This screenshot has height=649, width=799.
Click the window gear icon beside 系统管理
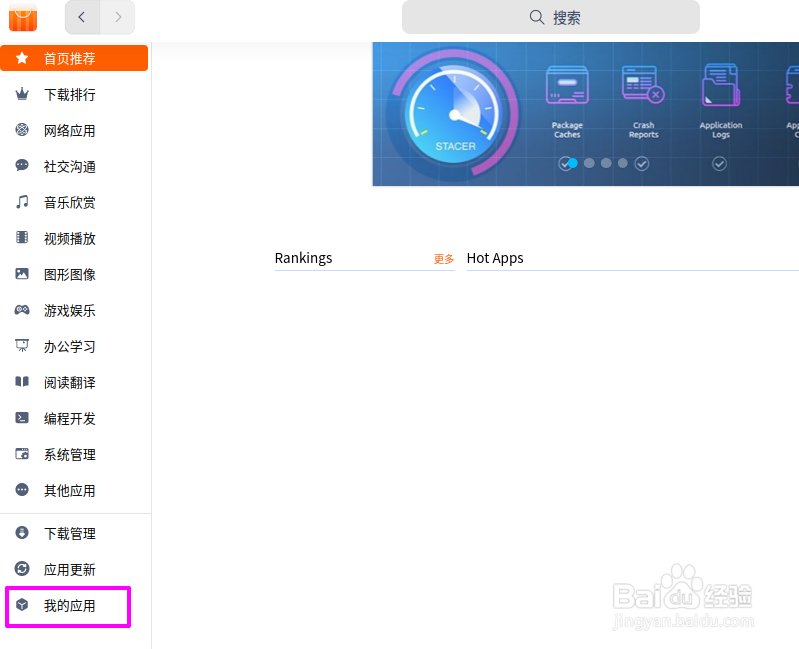point(22,453)
